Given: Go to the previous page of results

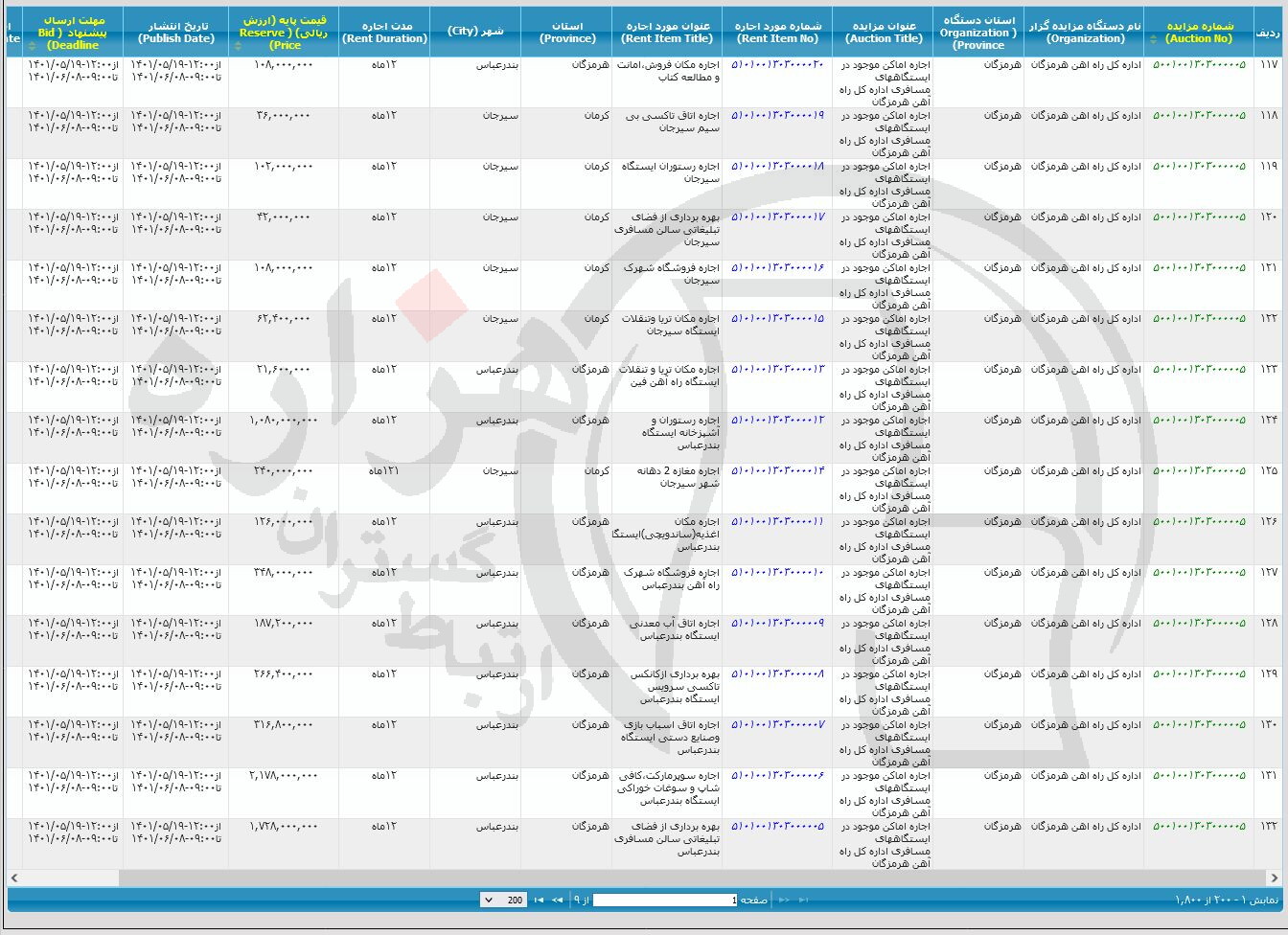Looking at the screenshot, I should point(784,900).
